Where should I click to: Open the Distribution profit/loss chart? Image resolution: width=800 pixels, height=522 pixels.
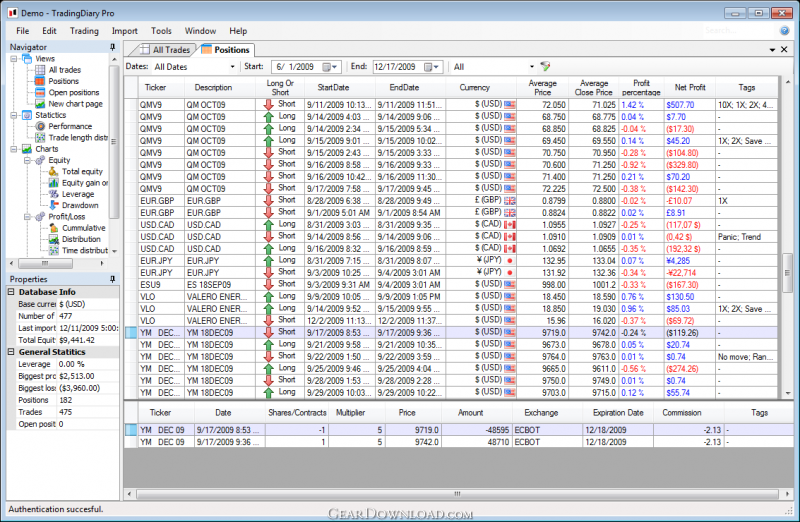pos(81,239)
